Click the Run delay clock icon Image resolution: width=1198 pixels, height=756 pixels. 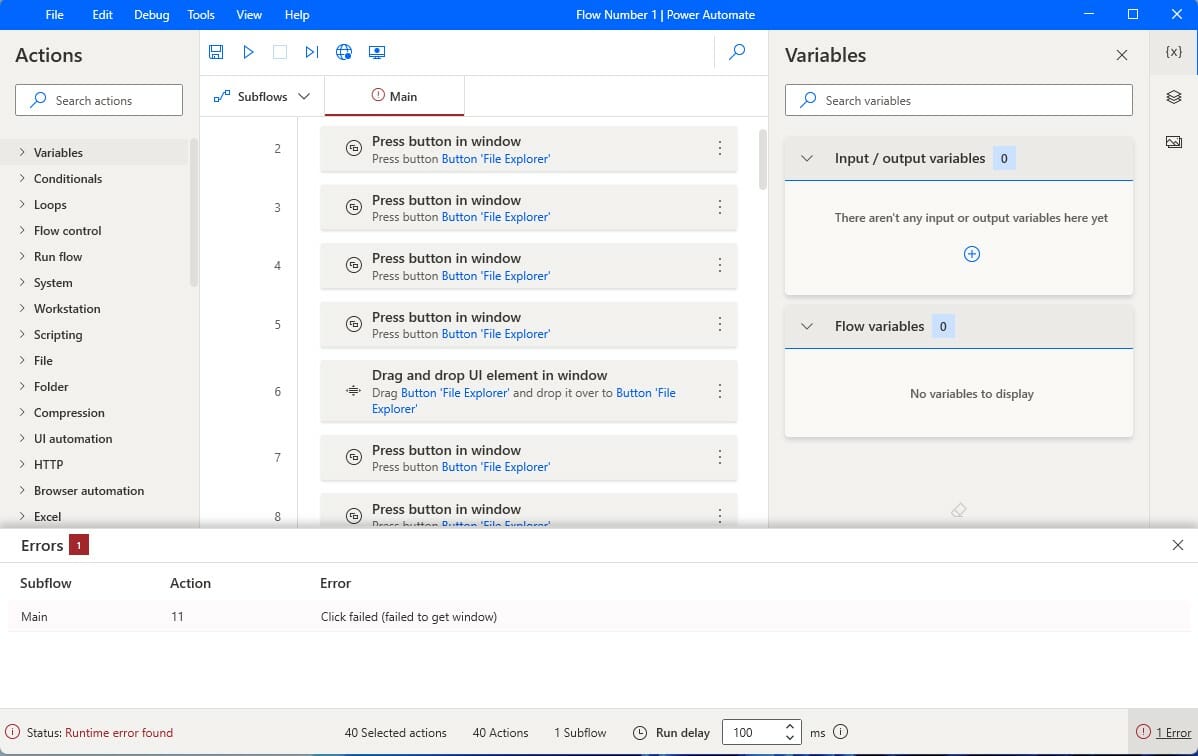coord(640,732)
